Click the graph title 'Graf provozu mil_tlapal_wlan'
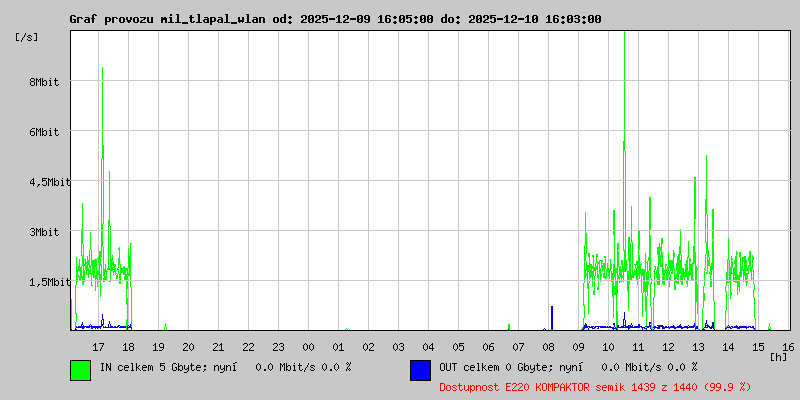 (x=168, y=19)
